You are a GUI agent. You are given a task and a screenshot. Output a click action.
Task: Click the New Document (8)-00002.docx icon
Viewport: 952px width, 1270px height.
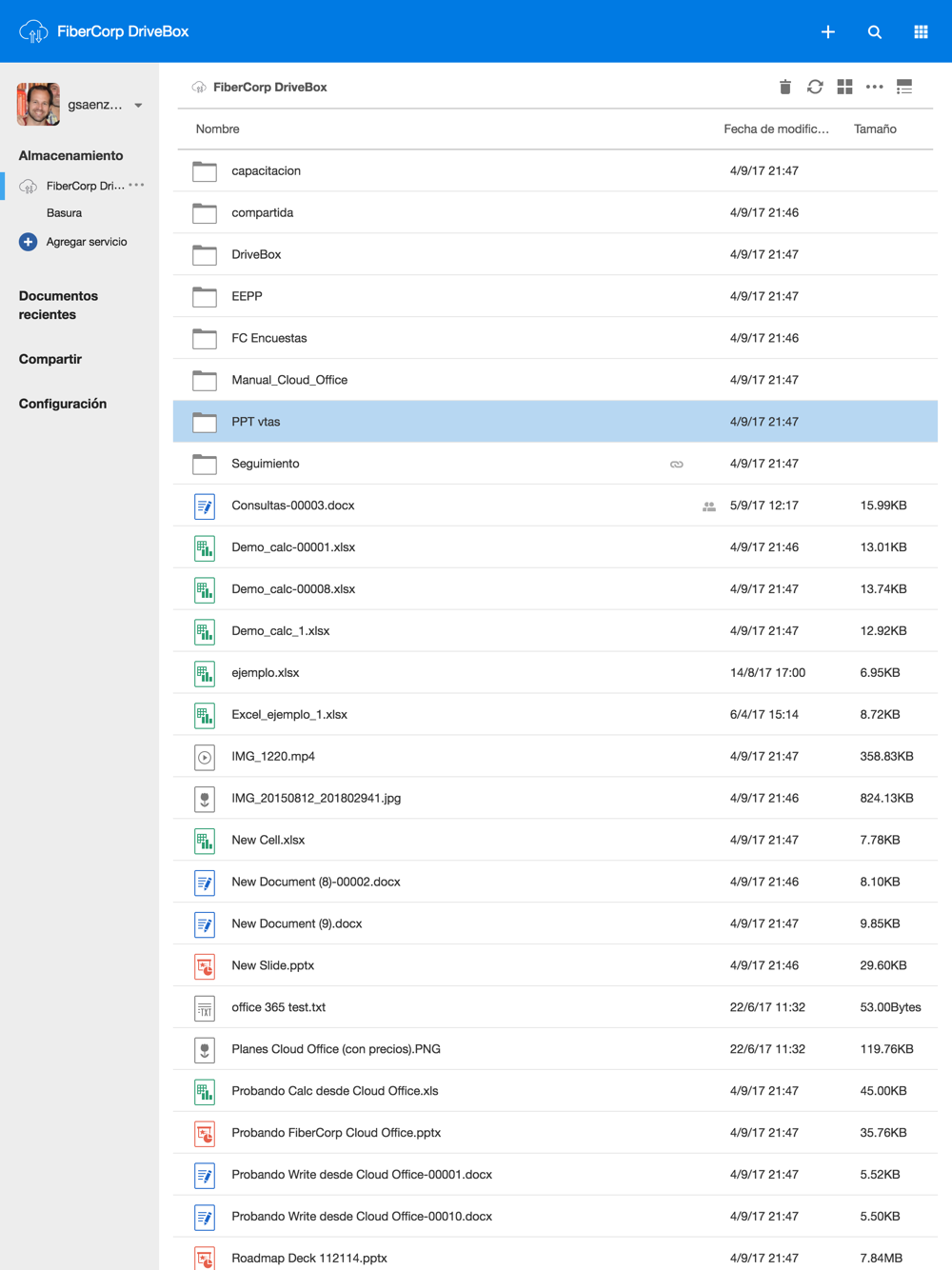pos(205,883)
